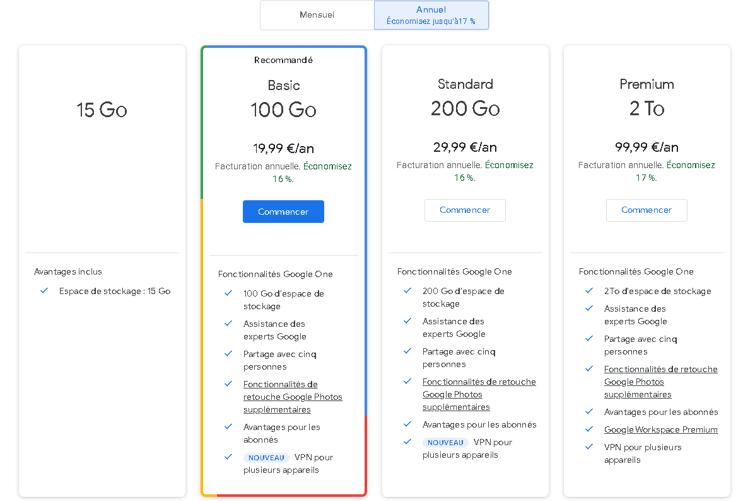This screenshot has height=501, width=743.
Task: Click 'Économisez 17 %' text in Premium card
Action: point(675,171)
